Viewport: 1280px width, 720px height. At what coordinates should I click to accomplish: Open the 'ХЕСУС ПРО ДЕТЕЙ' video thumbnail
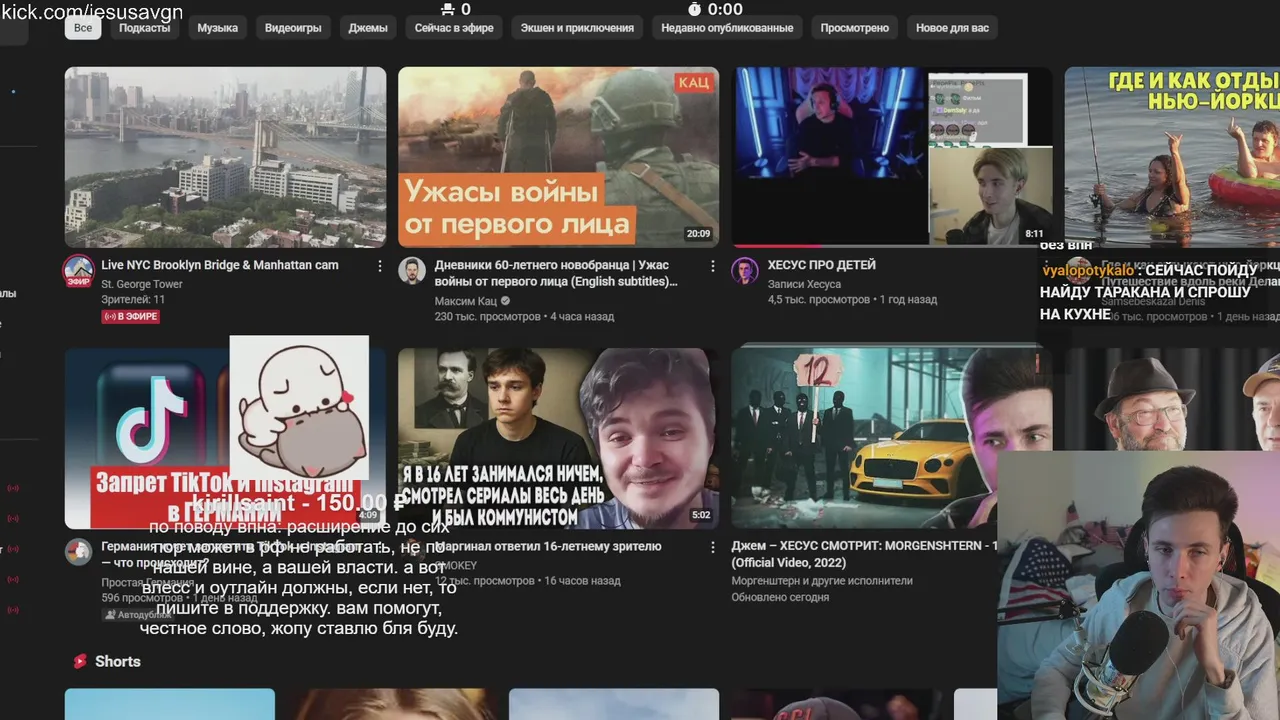pos(892,157)
